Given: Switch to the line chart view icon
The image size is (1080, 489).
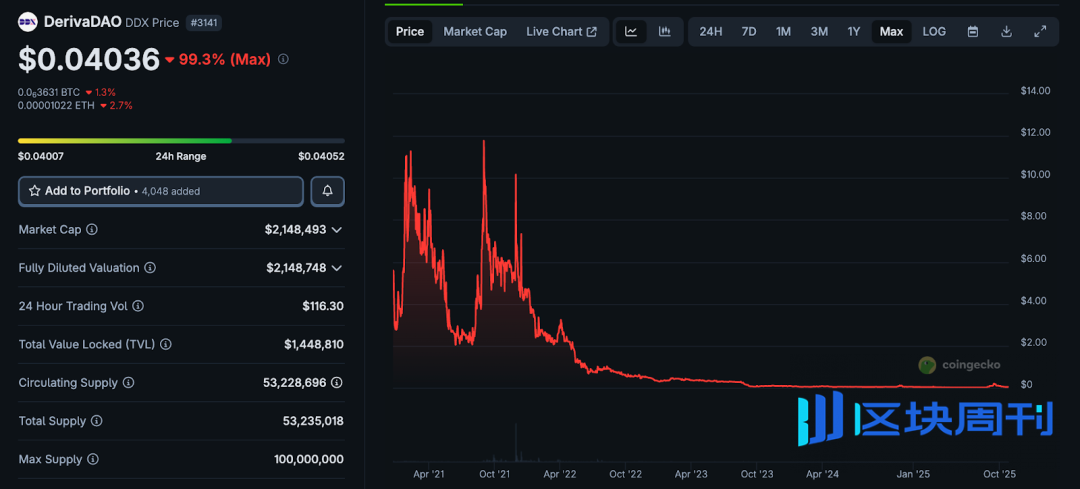Looking at the screenshot, I should coord(631,32).
